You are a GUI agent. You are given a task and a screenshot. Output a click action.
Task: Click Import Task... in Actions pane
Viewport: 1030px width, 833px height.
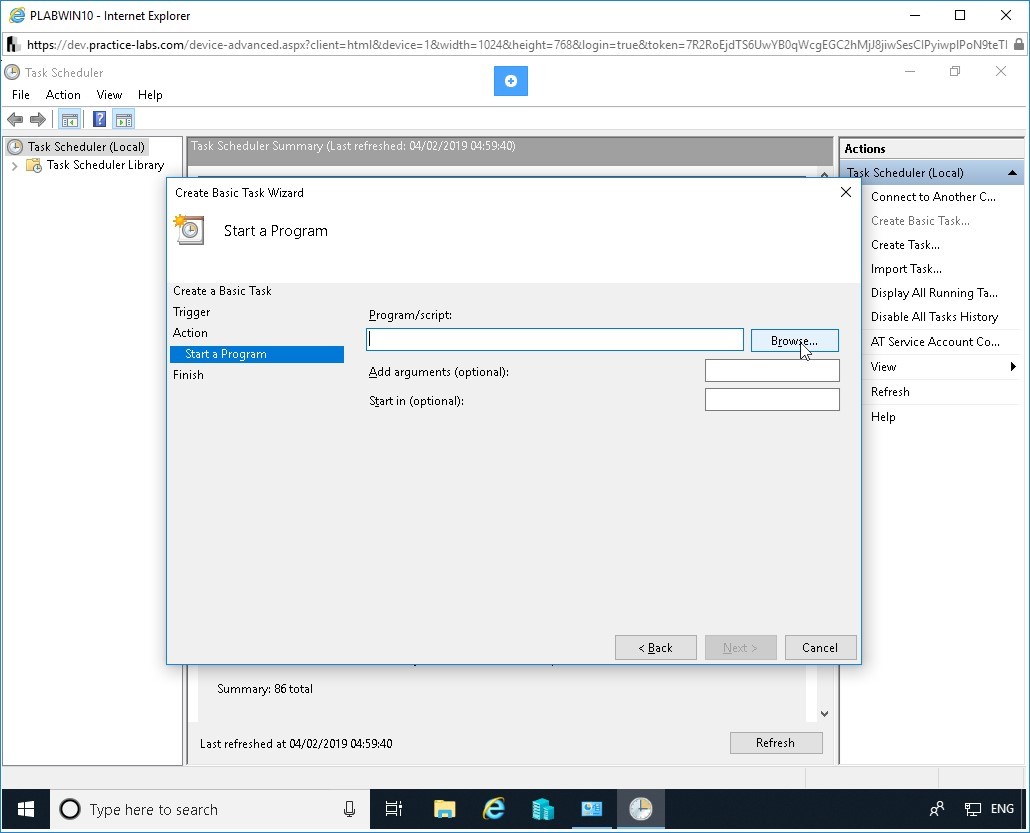[x=906, y=269]
